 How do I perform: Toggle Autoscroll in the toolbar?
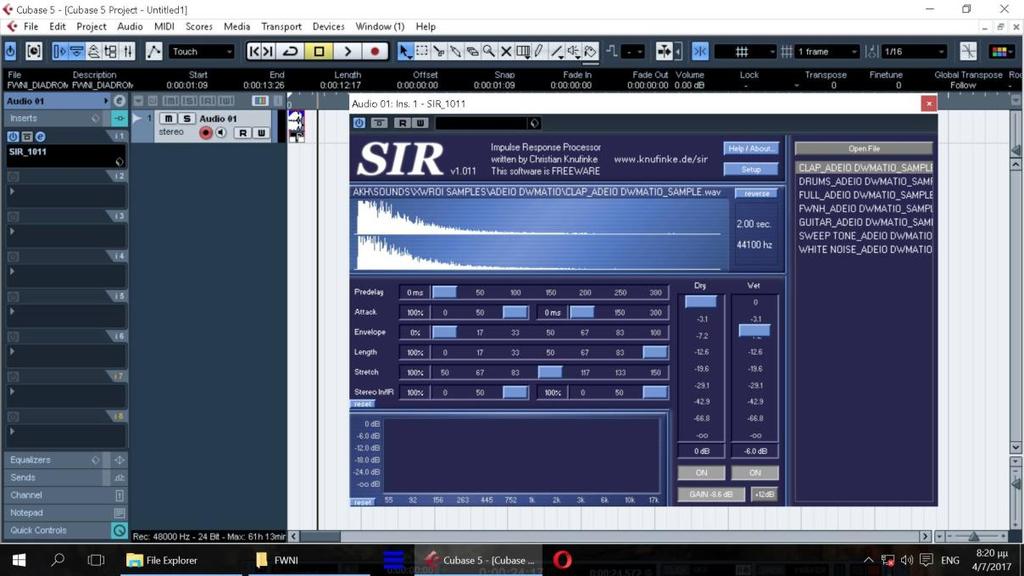coord(664,52)
